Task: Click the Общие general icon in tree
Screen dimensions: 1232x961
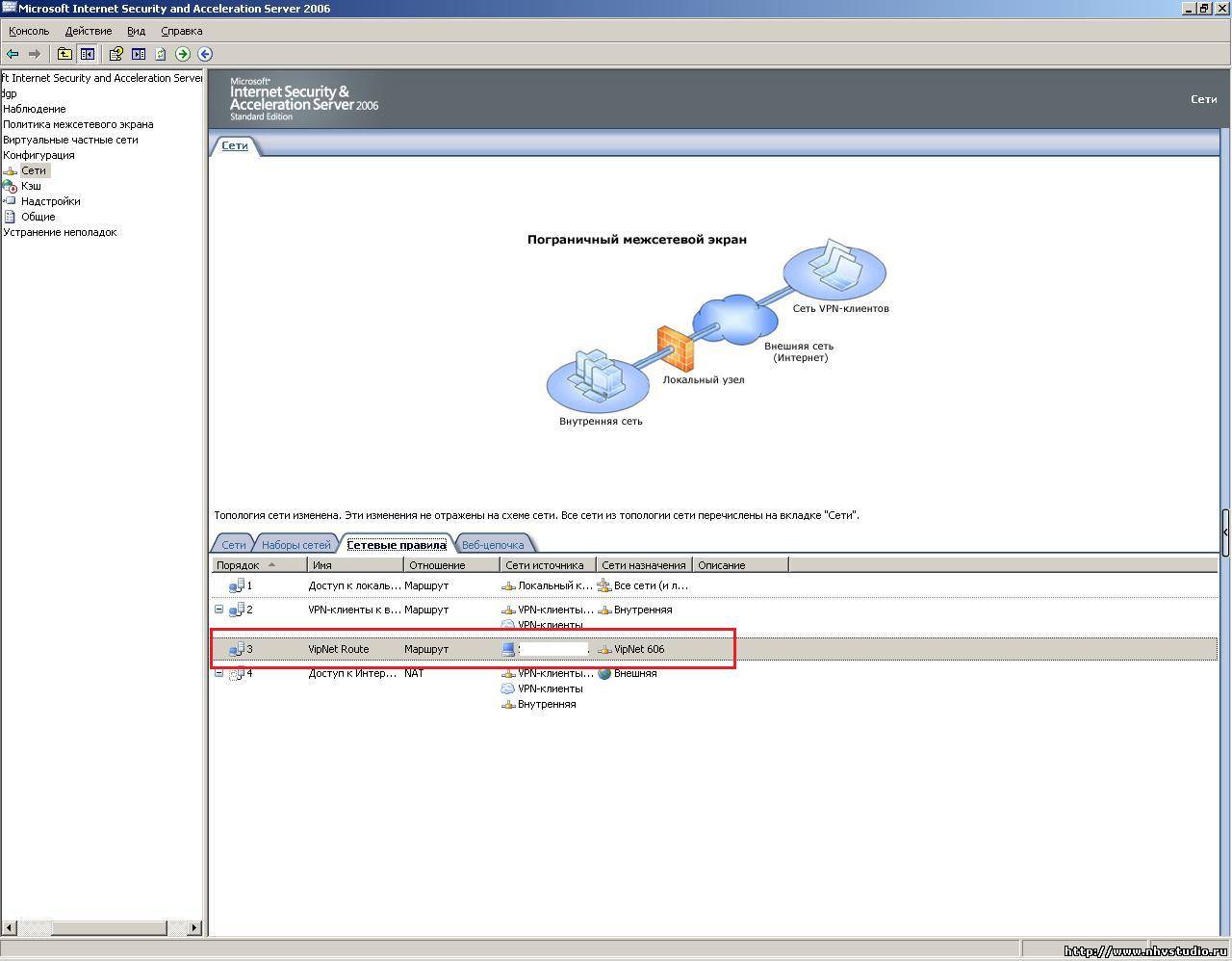Action: click(10, 217)
